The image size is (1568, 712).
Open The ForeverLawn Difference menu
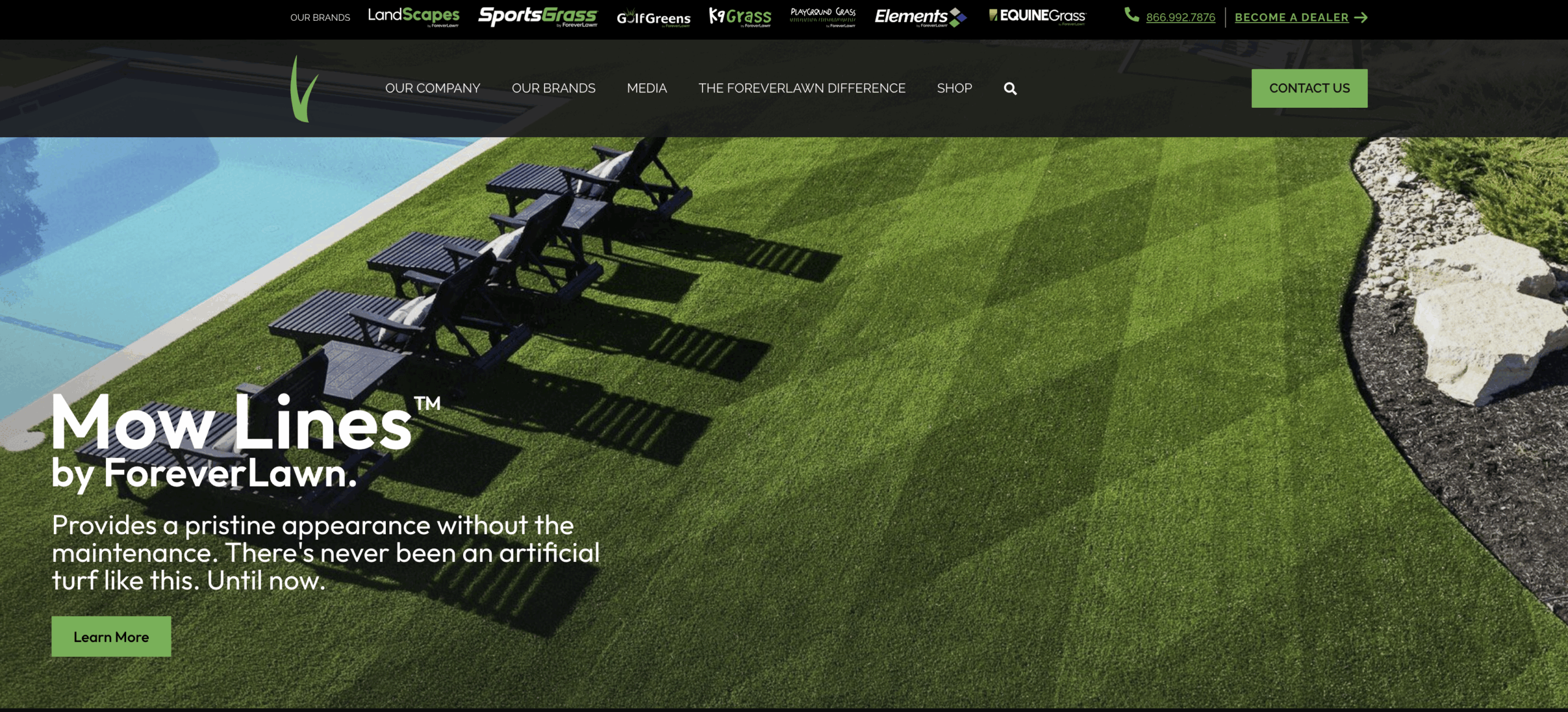pos(802,88)
